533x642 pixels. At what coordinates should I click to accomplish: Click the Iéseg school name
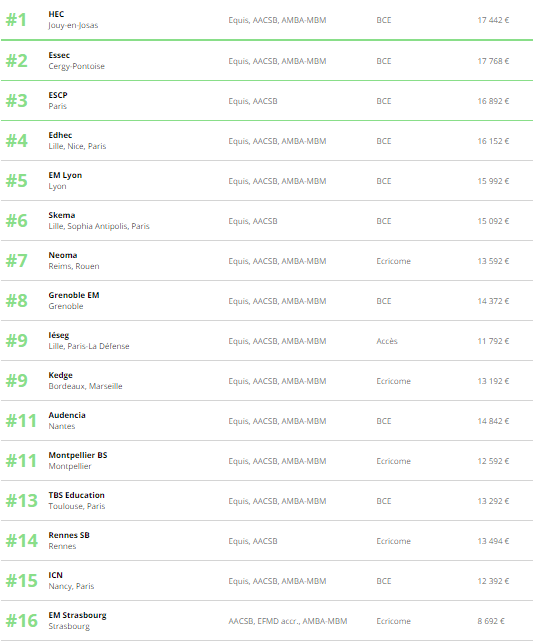[59, 335]
